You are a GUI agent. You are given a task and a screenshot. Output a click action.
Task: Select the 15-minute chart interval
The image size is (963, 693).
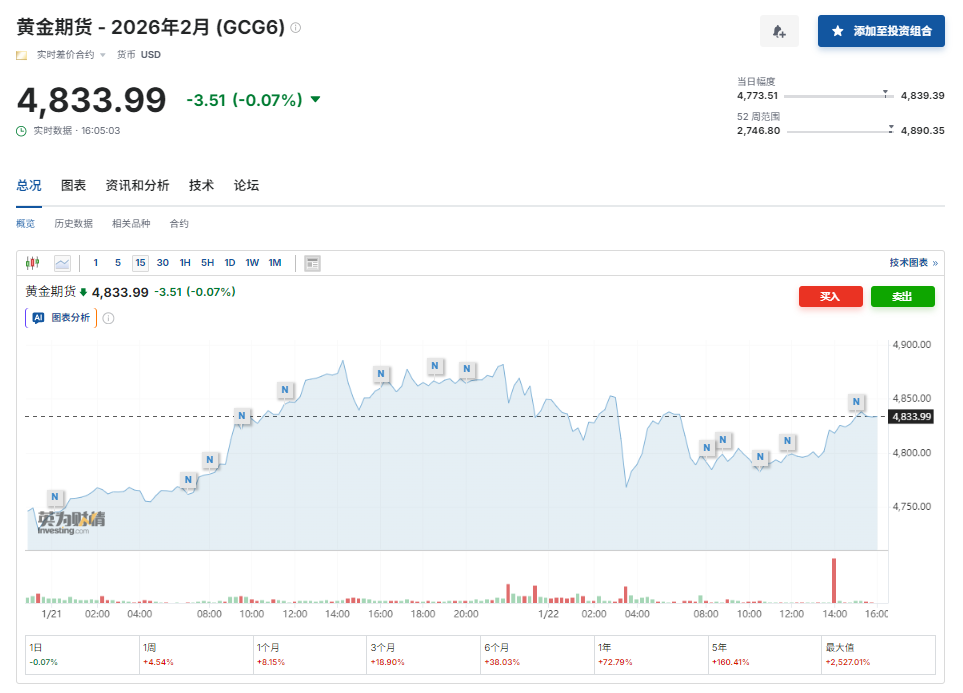[140, 263]
